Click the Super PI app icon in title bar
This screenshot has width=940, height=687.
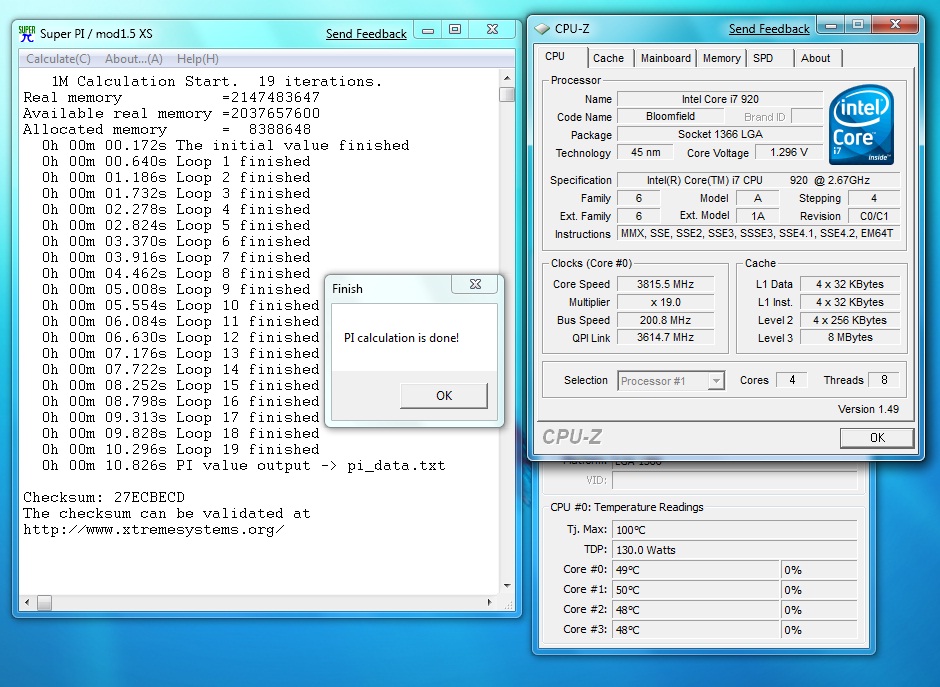point(27,34)
